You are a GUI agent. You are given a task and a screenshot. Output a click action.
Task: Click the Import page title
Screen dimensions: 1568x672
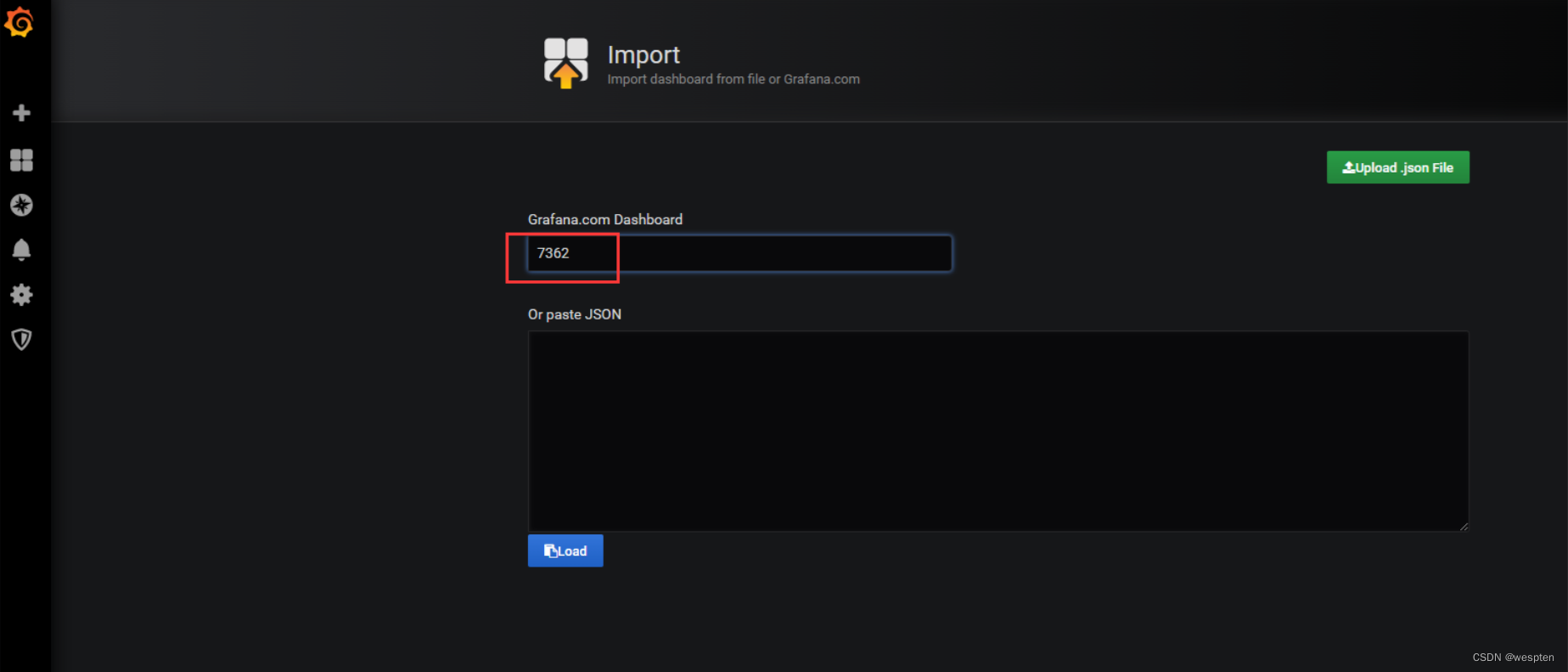tap(643, 55)
